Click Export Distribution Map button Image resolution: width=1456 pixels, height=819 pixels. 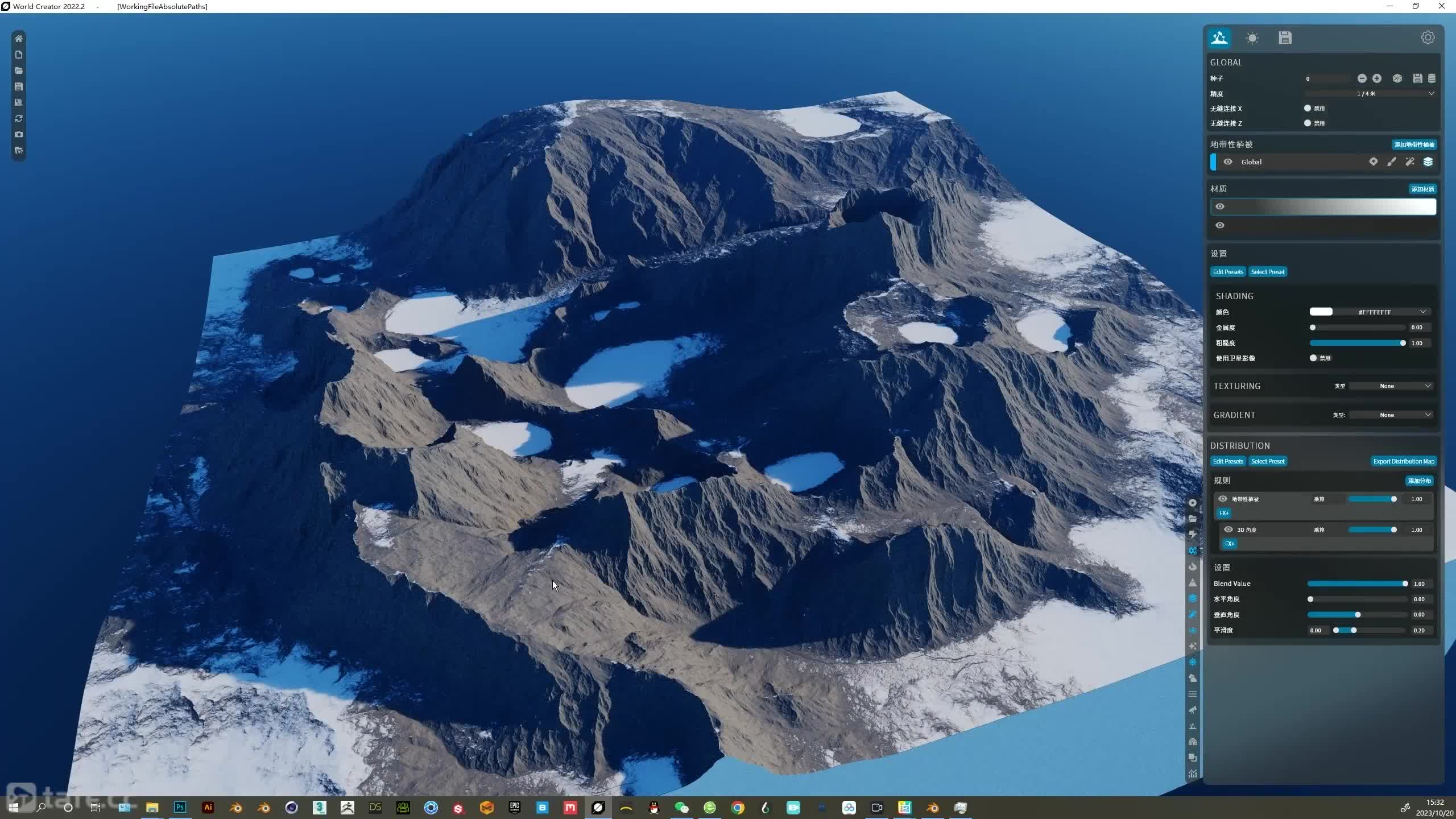(1404, 461)
